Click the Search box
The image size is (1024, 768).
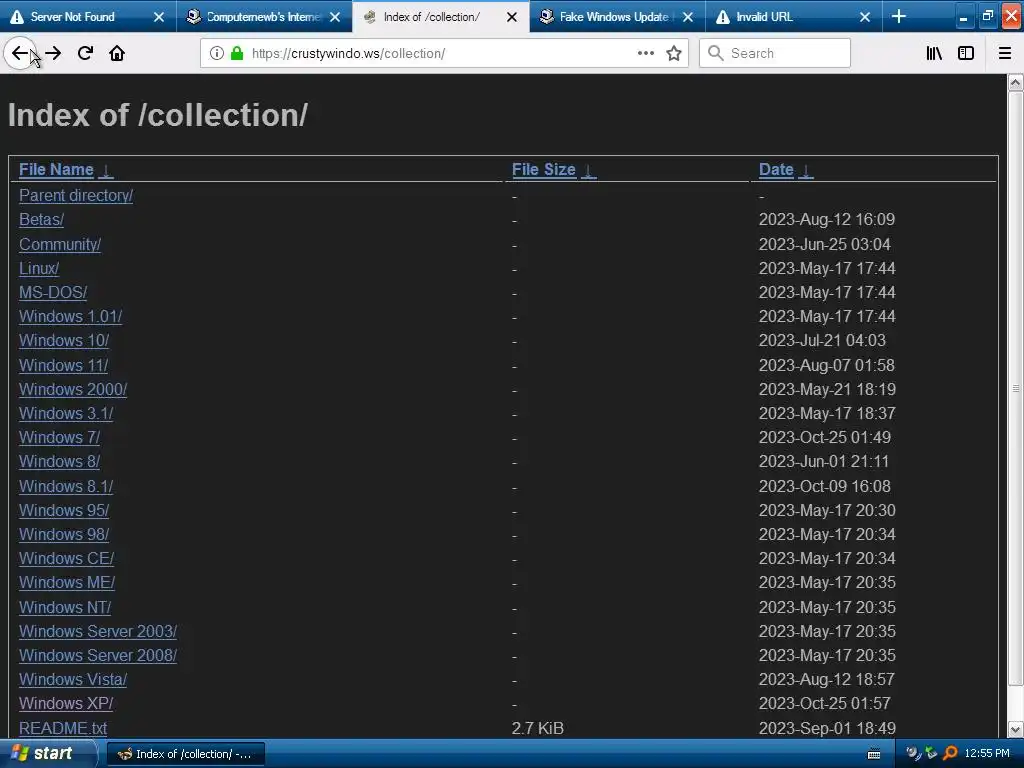(x=775, y=54)
